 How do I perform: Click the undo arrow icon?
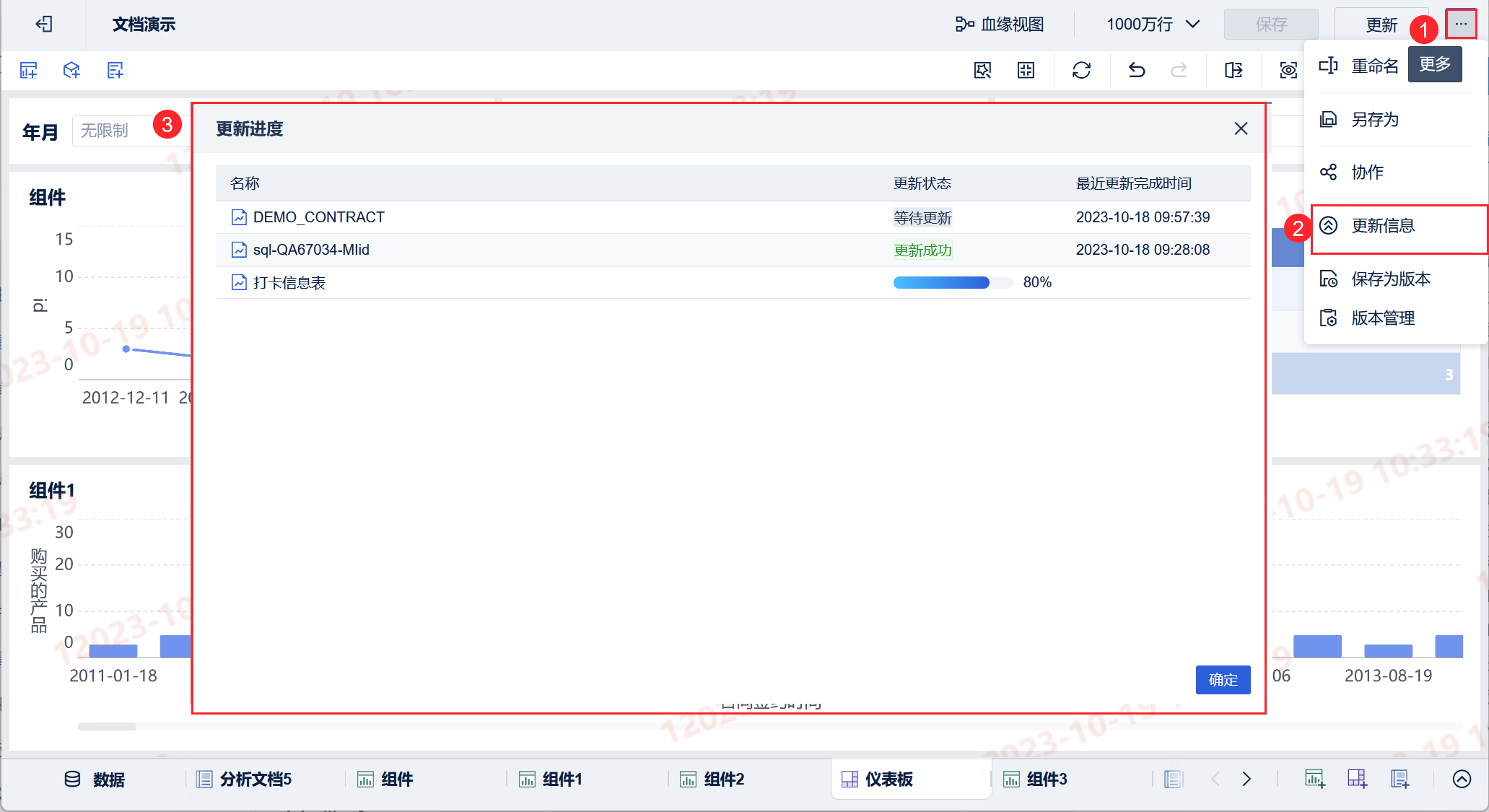point(1137,70)
